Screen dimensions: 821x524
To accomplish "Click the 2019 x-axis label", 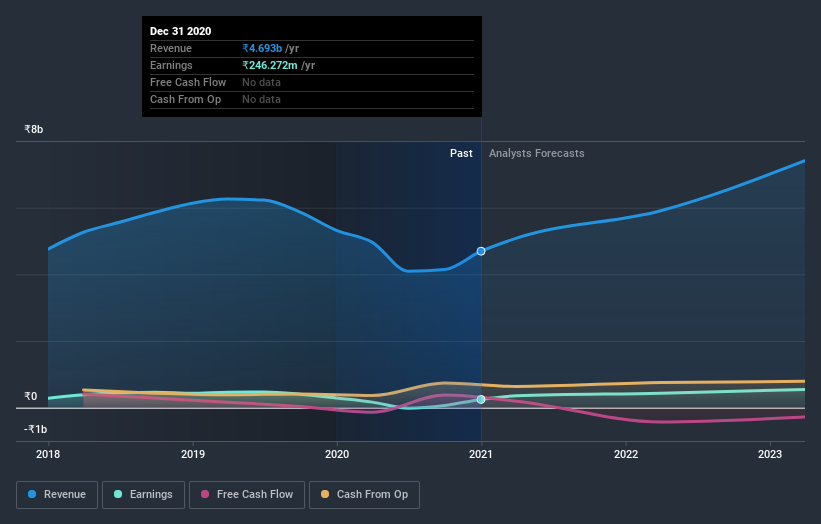I will click(193, 454).
